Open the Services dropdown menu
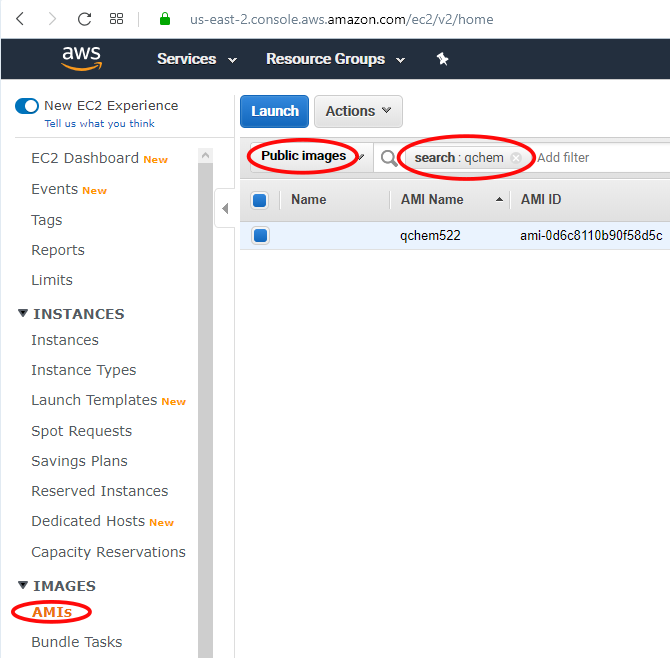The height and width of the screenshot is (658, 670). 197,59
